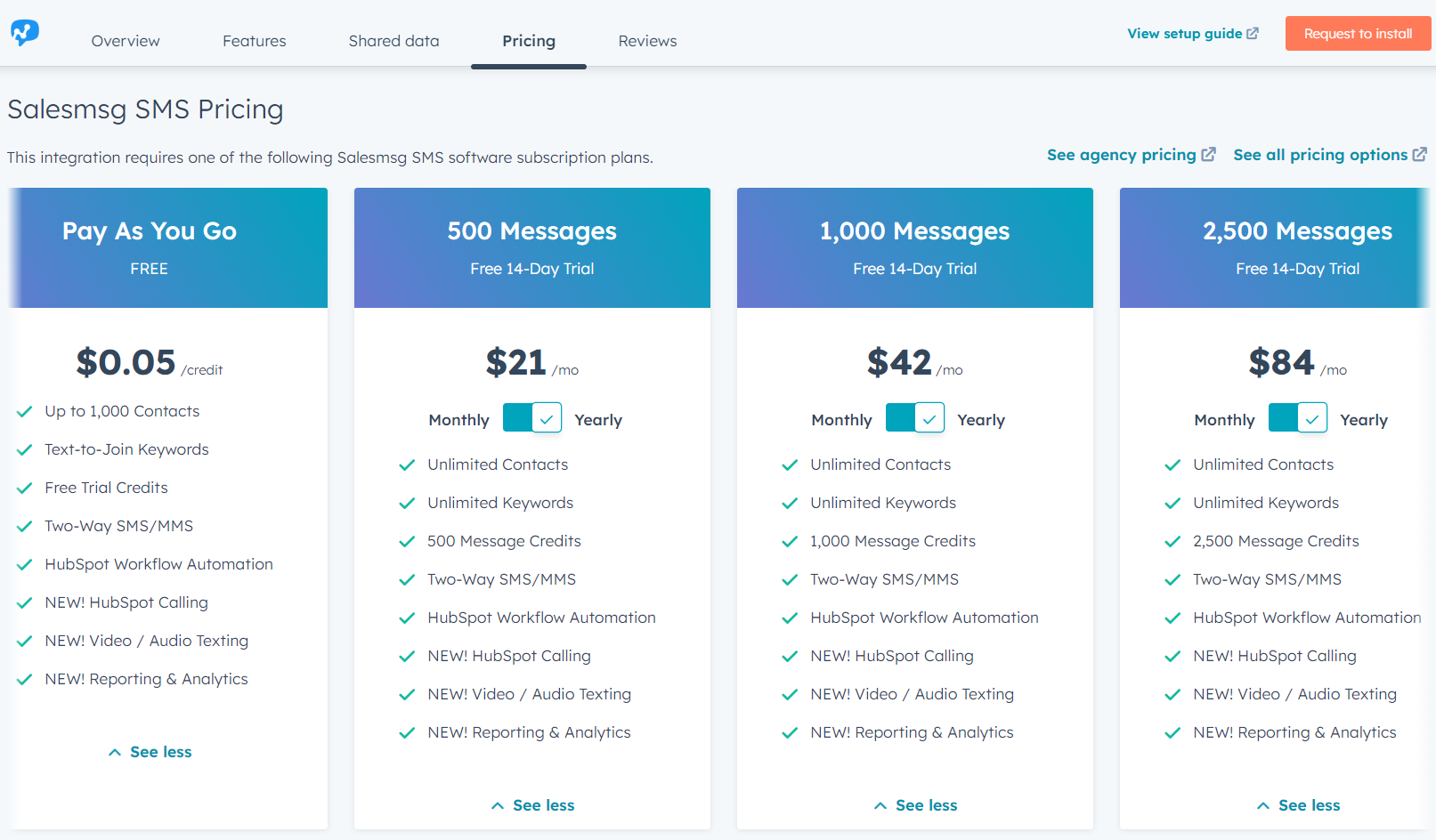Click checkmark beside Two-Way SMS/MMS in Pay As You Go
Viewport: 1436px width, 840px height.
(25, 527)
